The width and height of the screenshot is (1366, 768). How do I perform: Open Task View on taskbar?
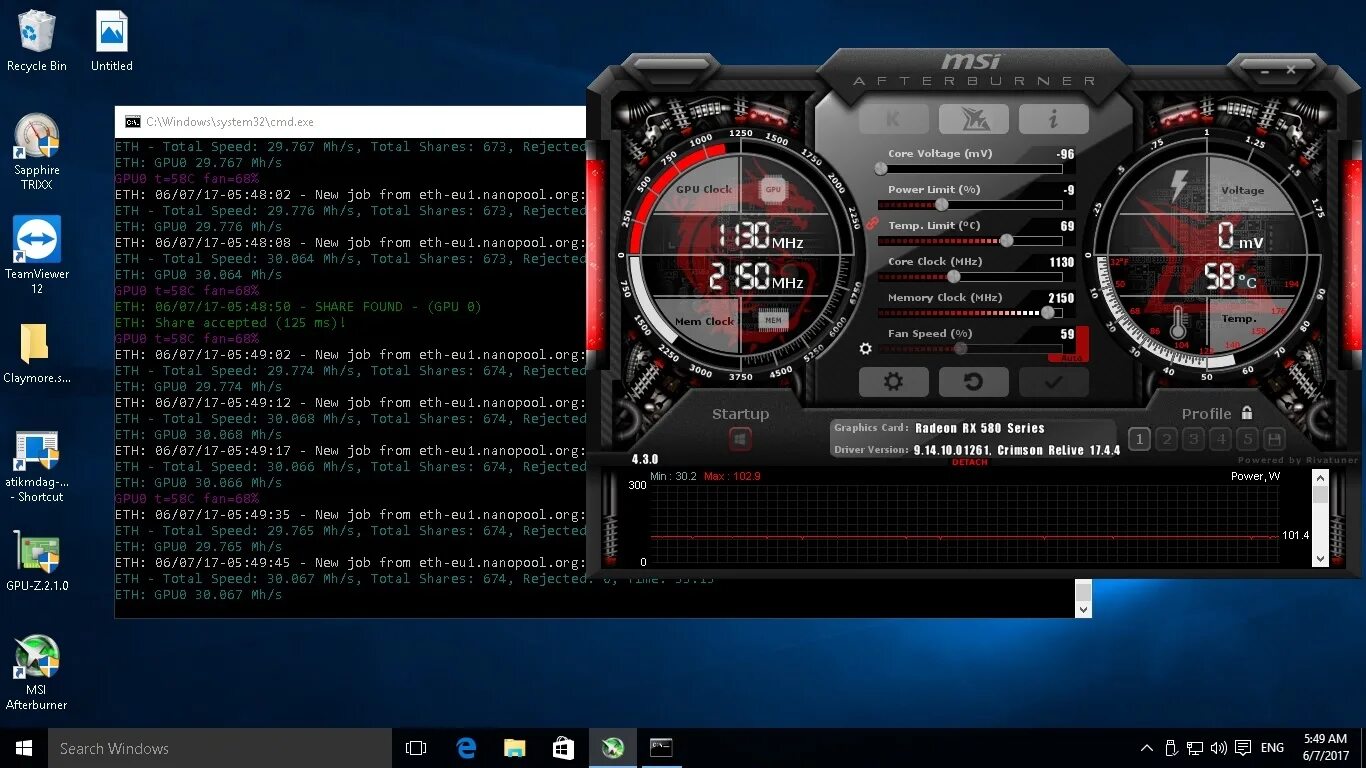click(416, 748)
